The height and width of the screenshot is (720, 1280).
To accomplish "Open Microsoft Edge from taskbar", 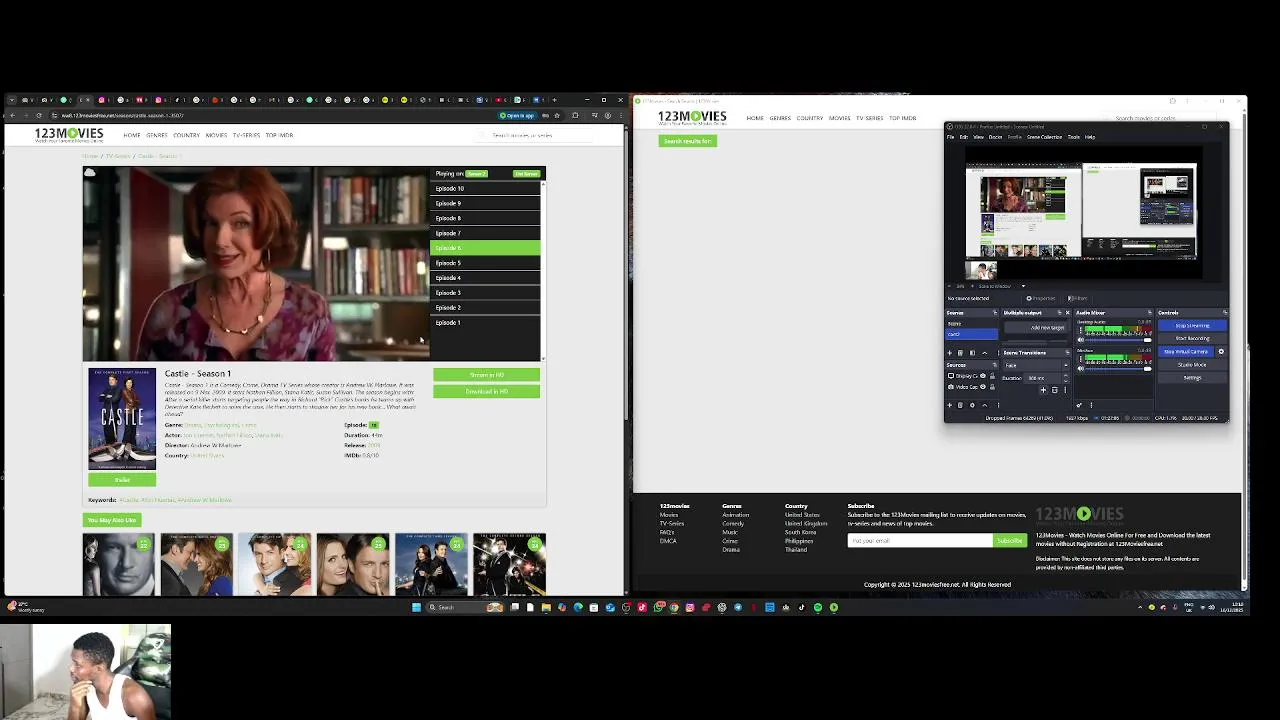I will [x=578, y=607].
